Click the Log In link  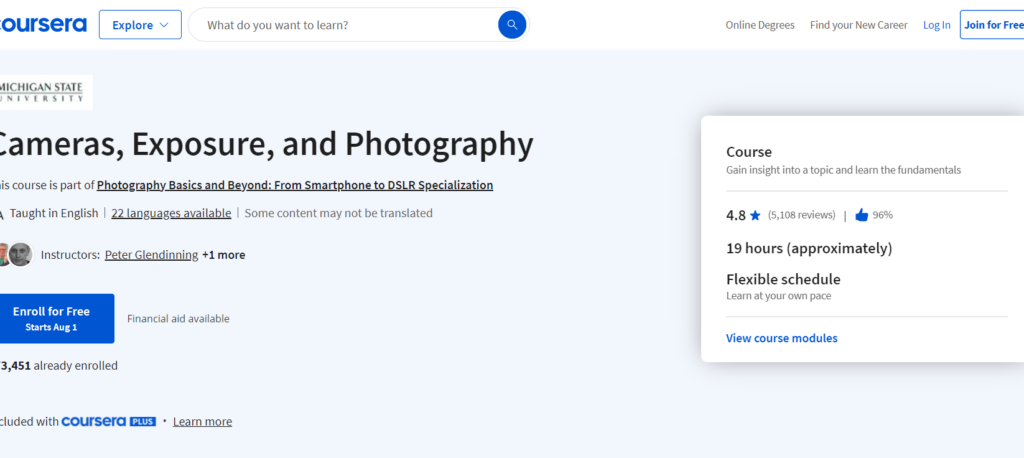(936, 25)
